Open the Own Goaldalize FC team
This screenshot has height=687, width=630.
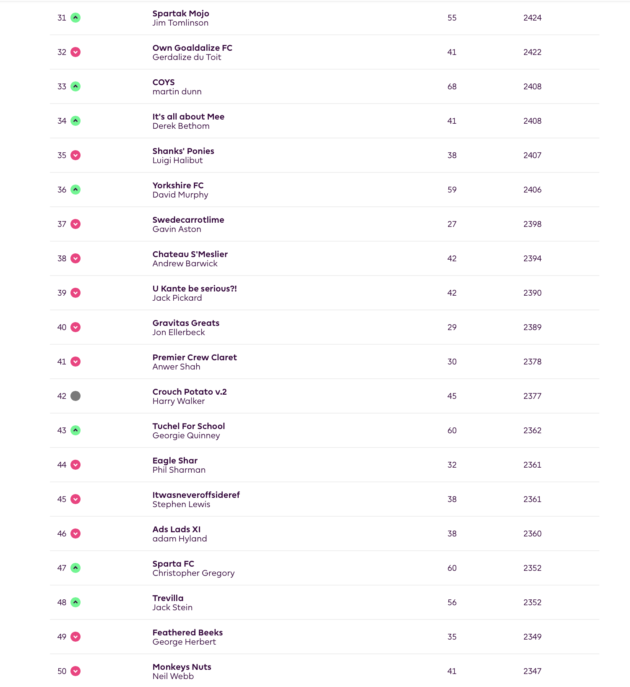tap(192, 48)
